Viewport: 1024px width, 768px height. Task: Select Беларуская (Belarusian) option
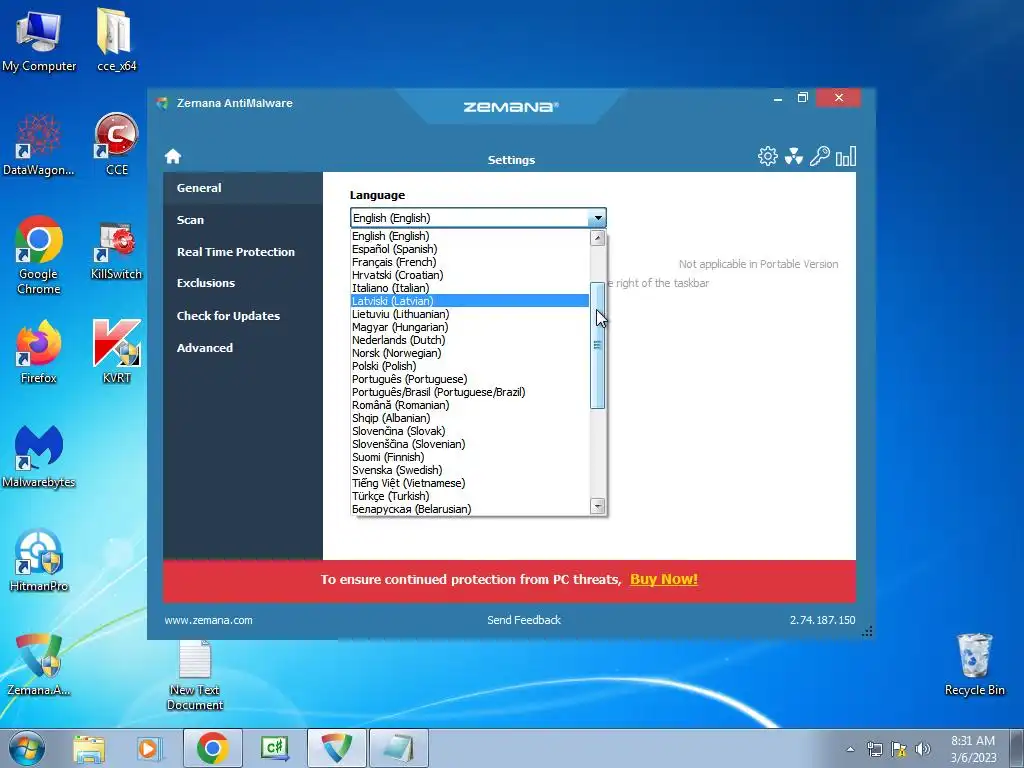point(470,509)
